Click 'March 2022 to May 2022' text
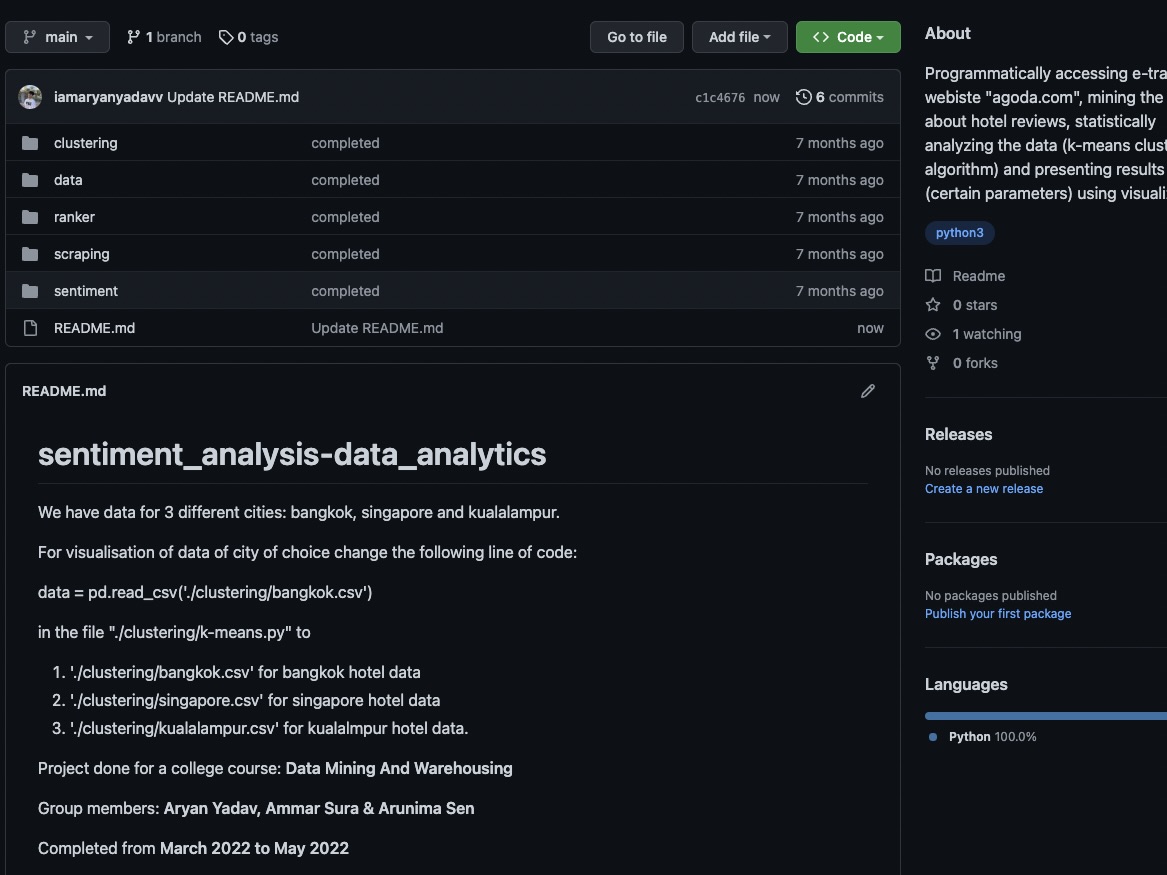Screen dimensions: 1167x875 [x=255, y=849]
